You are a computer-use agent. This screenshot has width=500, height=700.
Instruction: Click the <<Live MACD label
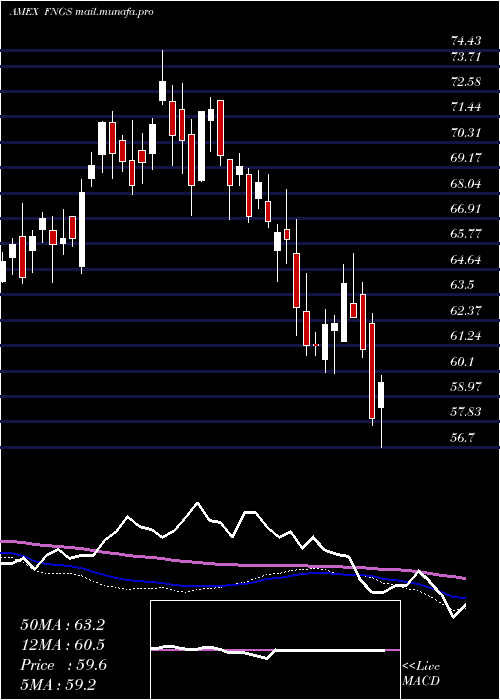tap(421, 674)
